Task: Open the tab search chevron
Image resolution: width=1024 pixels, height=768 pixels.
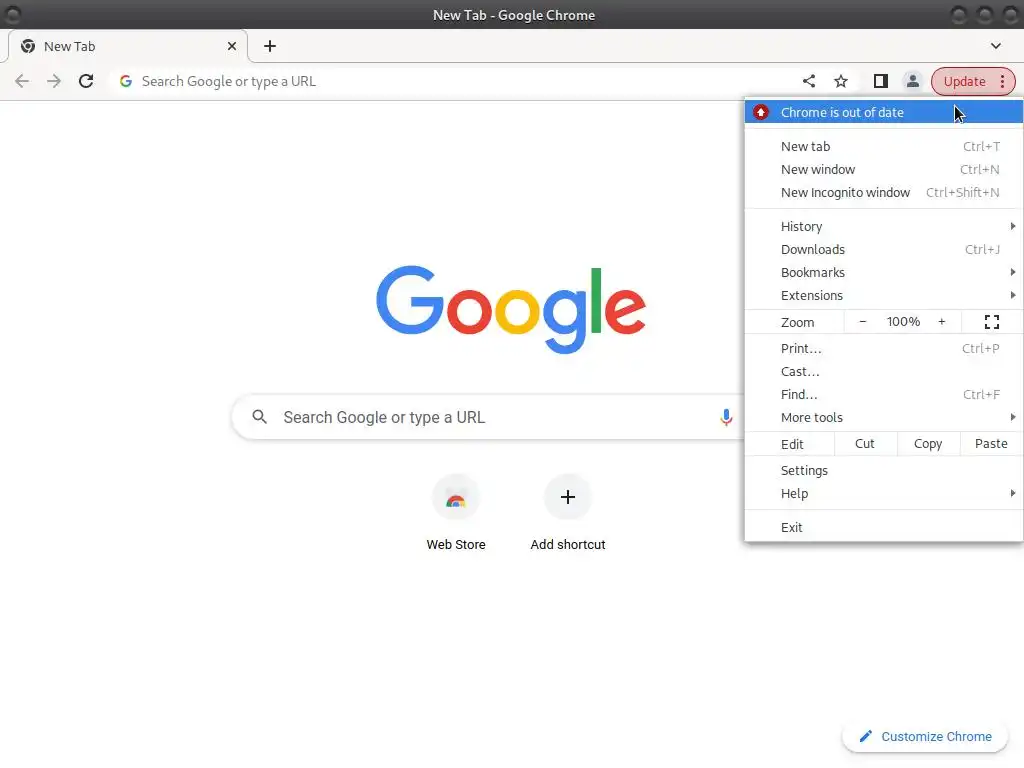Action: point(995,46)
